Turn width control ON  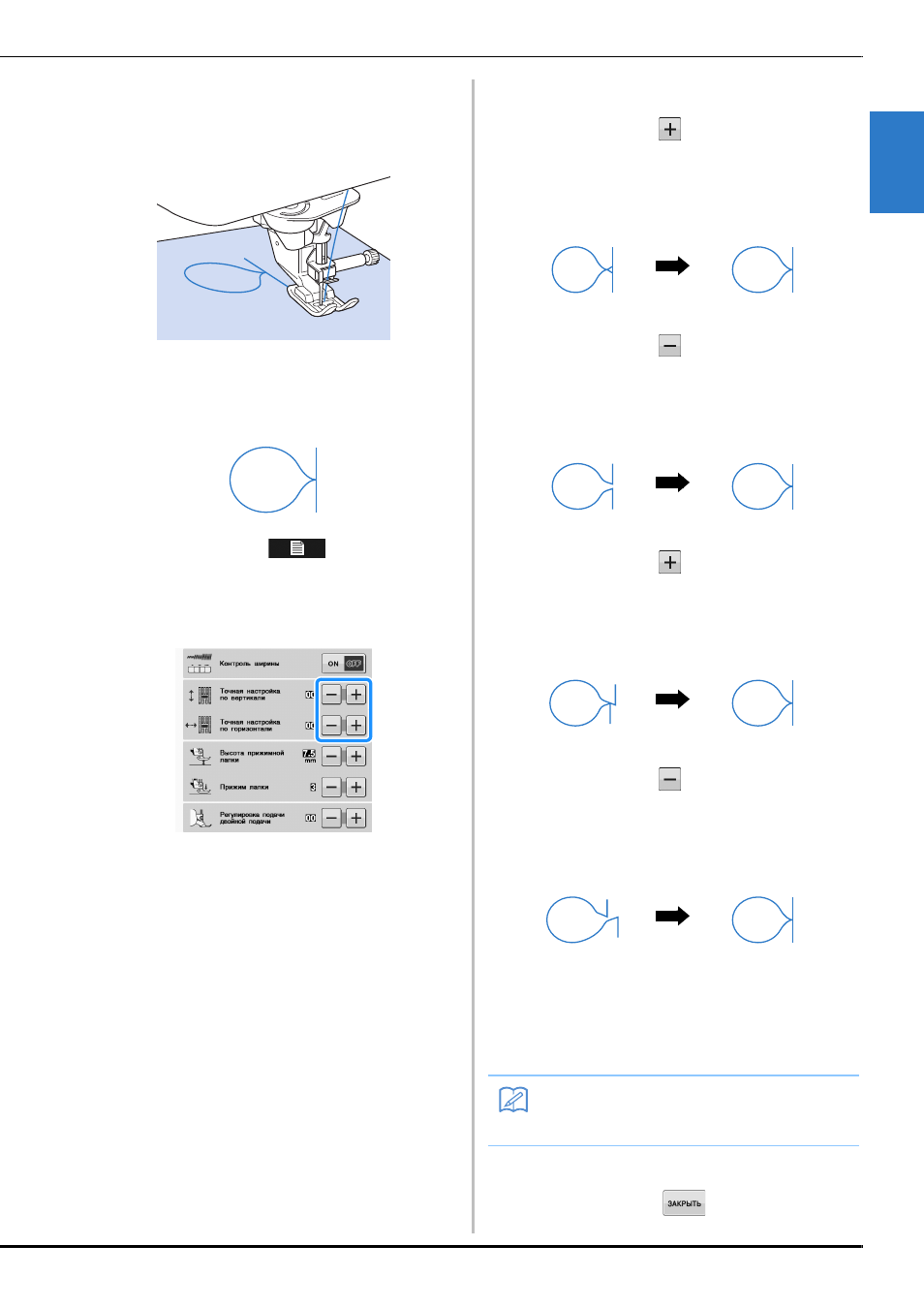333,664
